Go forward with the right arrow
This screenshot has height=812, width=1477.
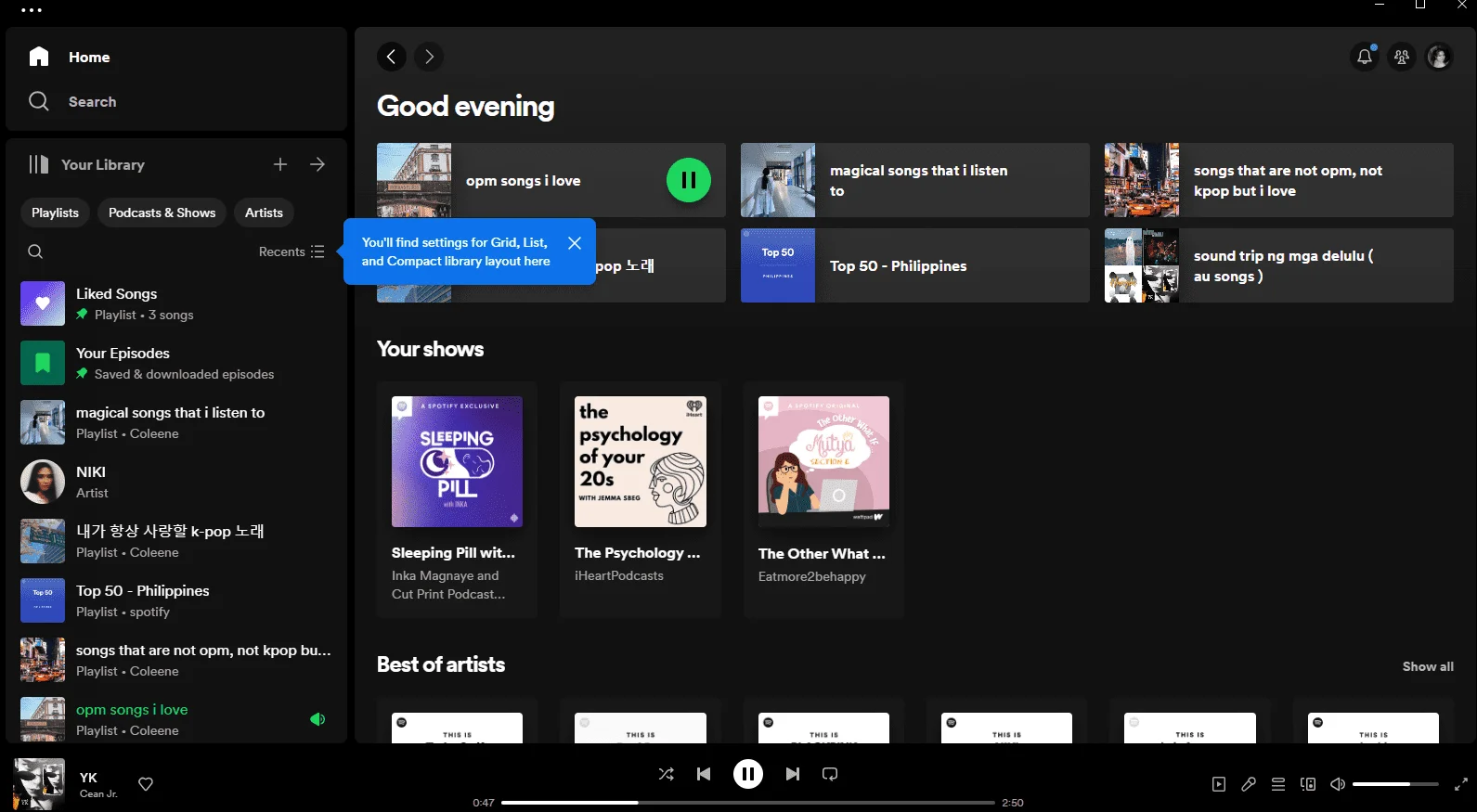click(x=429, y=57)
